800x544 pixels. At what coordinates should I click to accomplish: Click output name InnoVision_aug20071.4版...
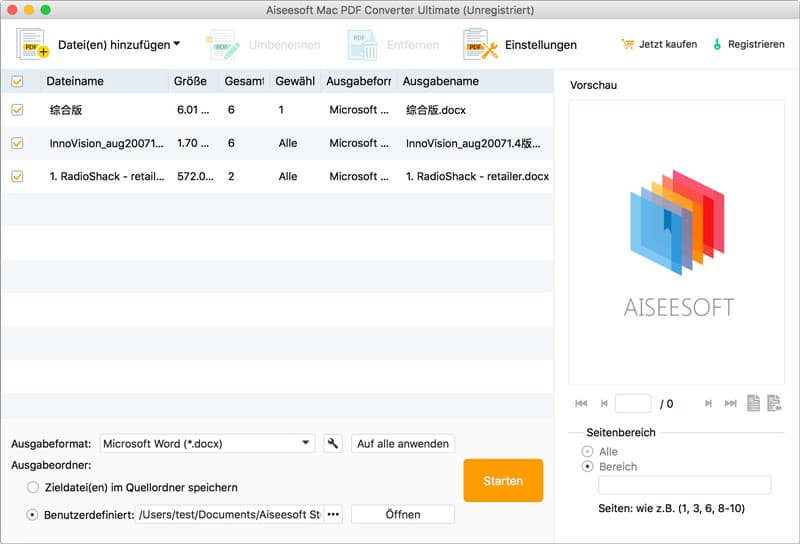click(x=473, y=143)
